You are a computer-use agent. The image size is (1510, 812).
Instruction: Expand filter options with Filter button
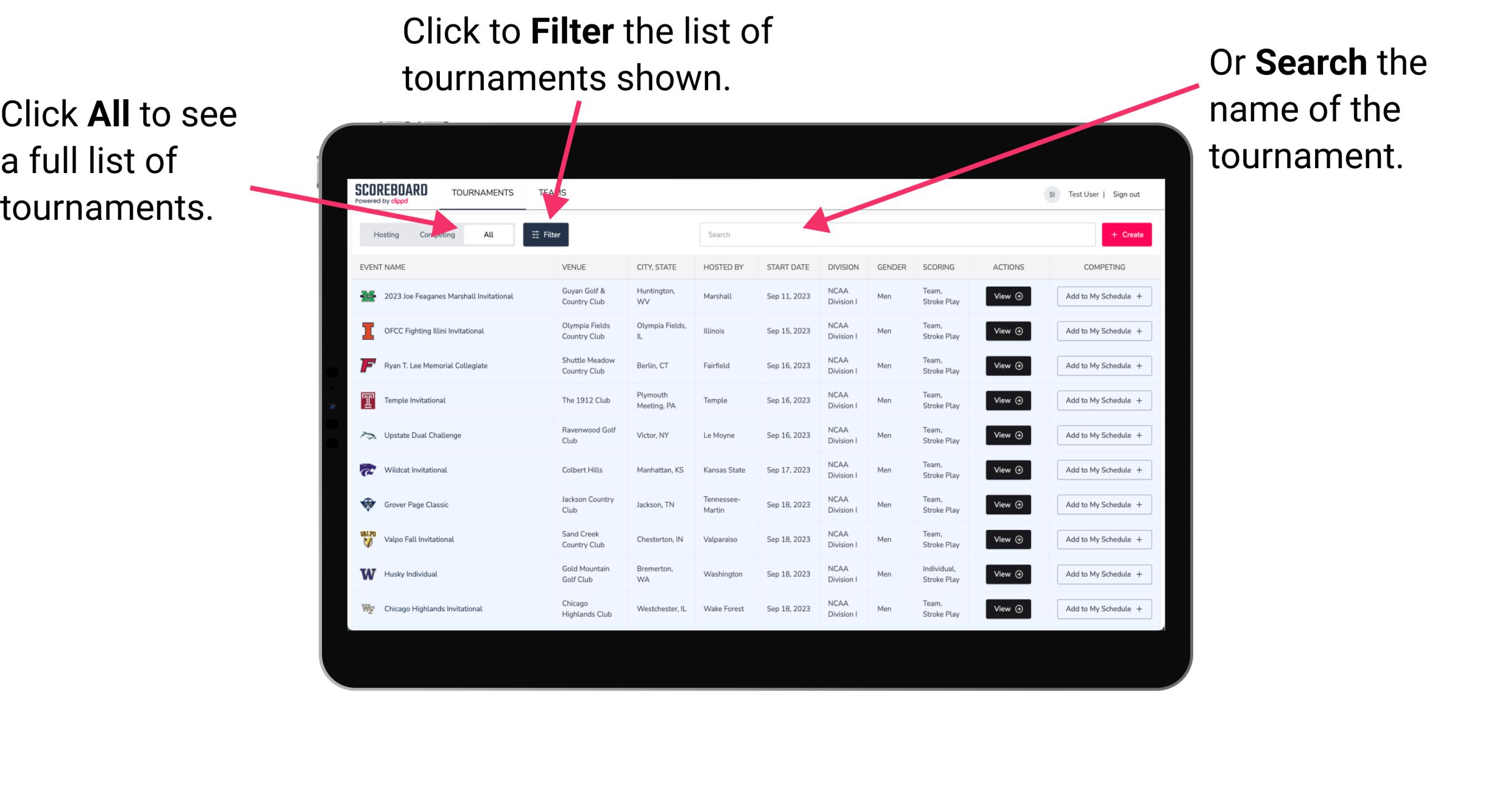546,234
